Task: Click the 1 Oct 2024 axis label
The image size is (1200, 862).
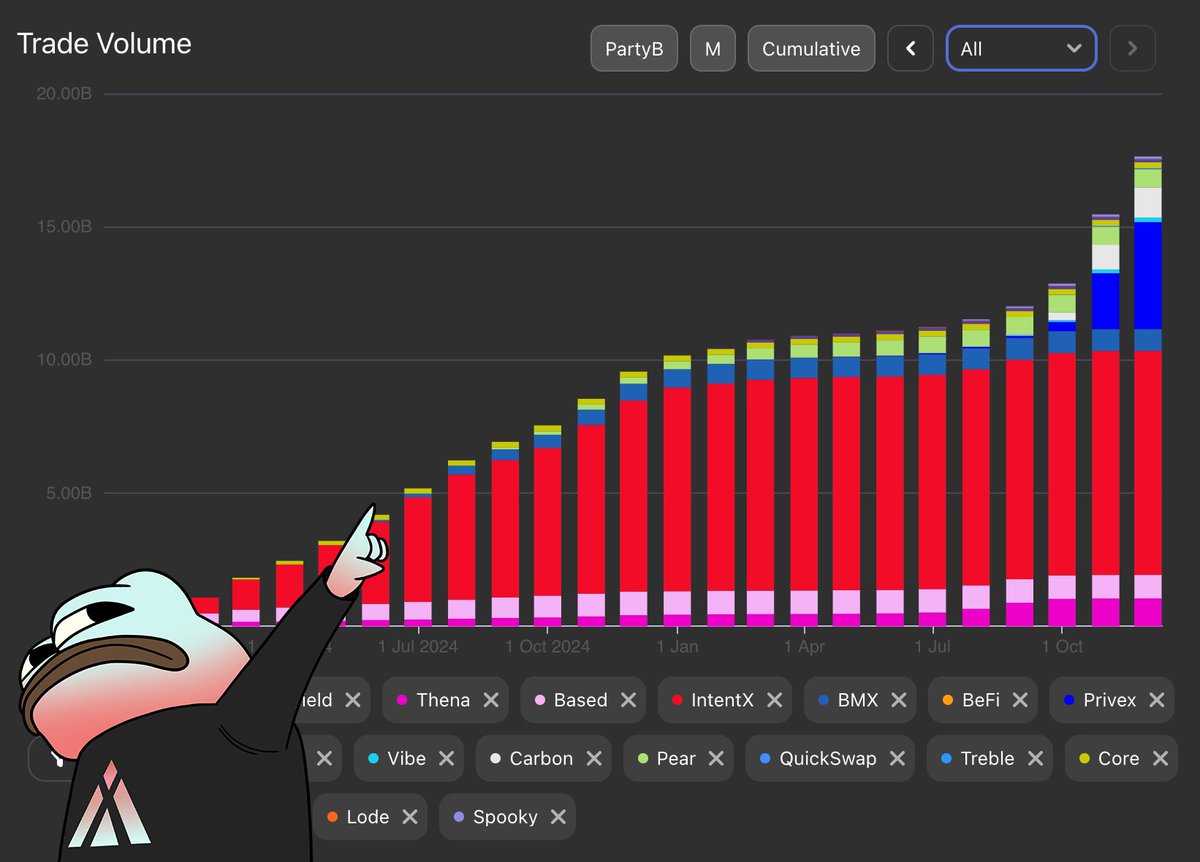Action: [547, 647]
